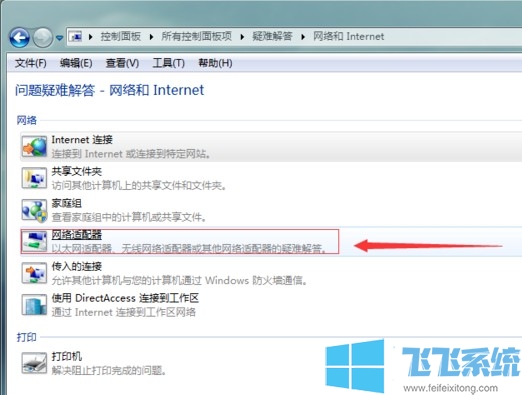Screen dimensions: 522x395
Task: Click description 解决阻止打印完成的问题
Action: [x=109, y=370]
